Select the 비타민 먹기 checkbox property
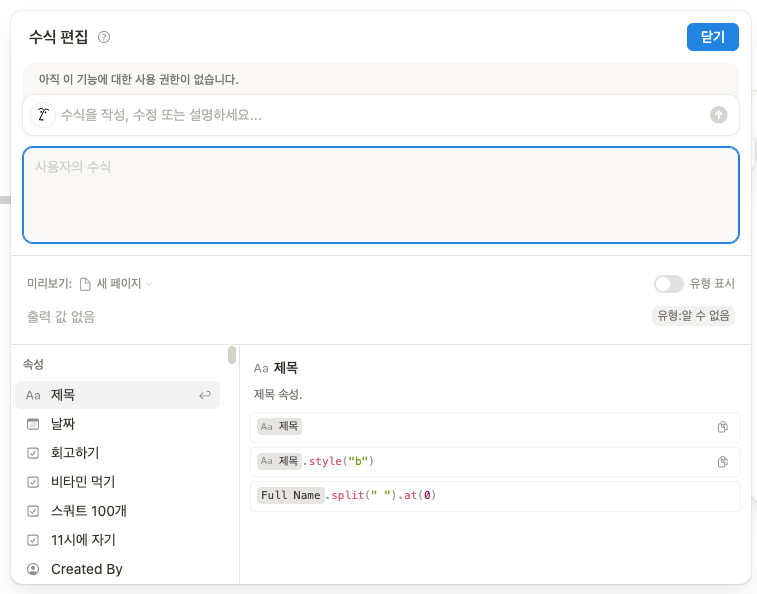 tap(117, 482)
